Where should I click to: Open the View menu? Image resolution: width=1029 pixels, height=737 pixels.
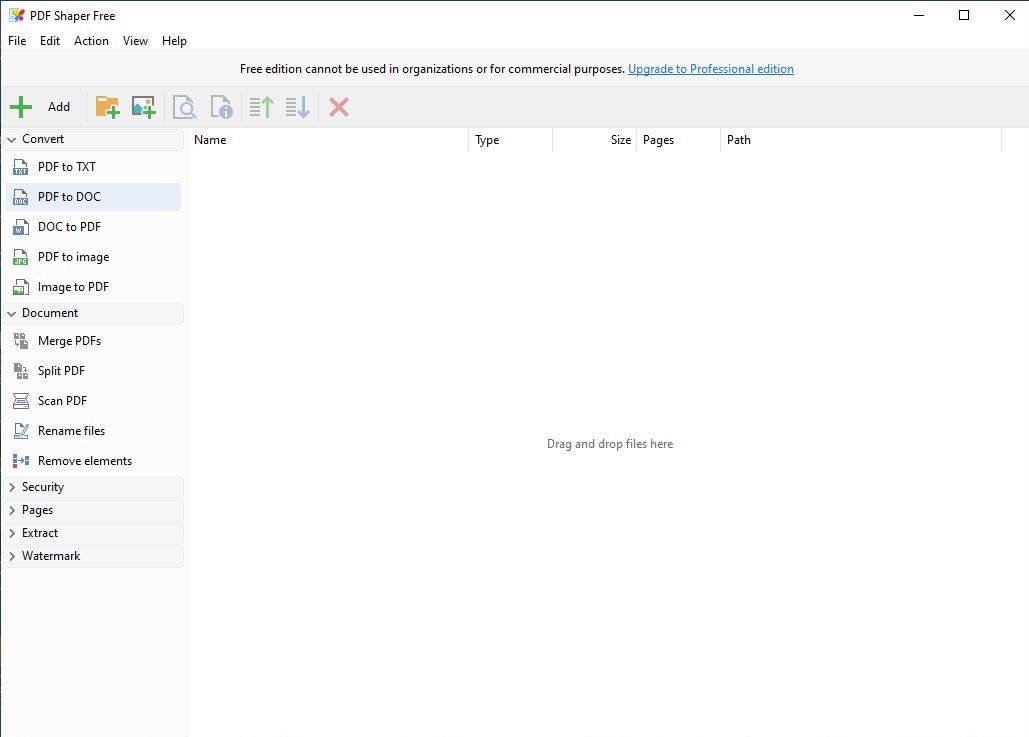pyautogui.click(x=135, y=41)
